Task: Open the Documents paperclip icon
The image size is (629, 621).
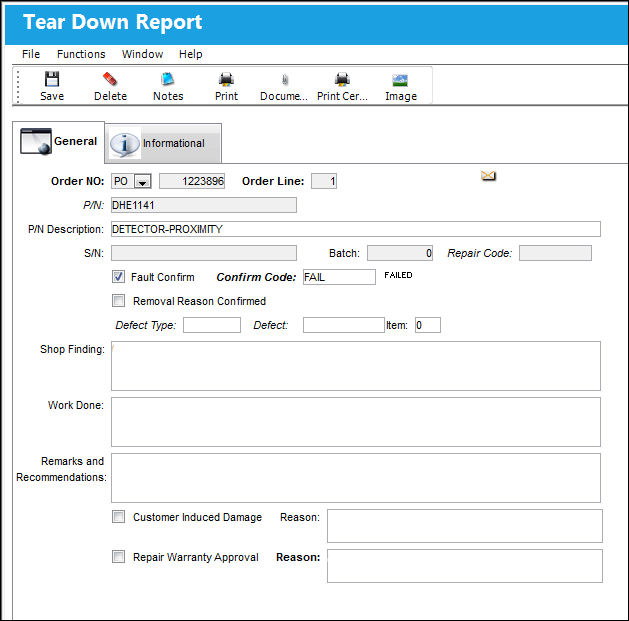Action: point(284,79)
